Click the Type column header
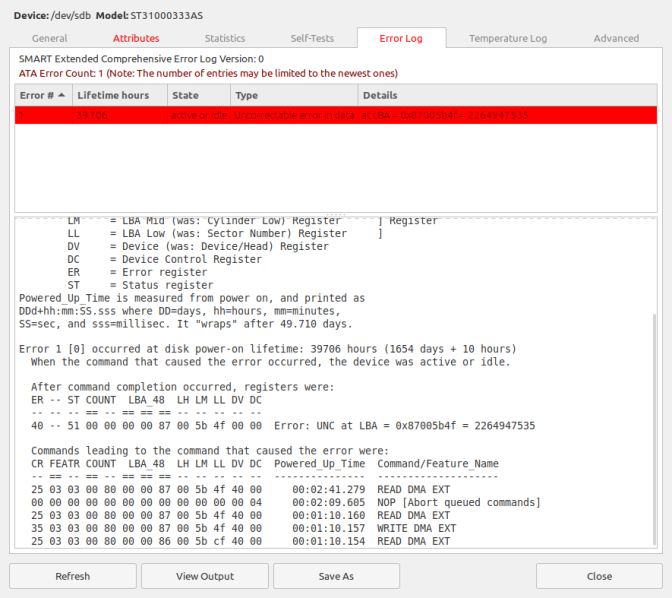The image size is (672, 598). click(x=294, y=95)
